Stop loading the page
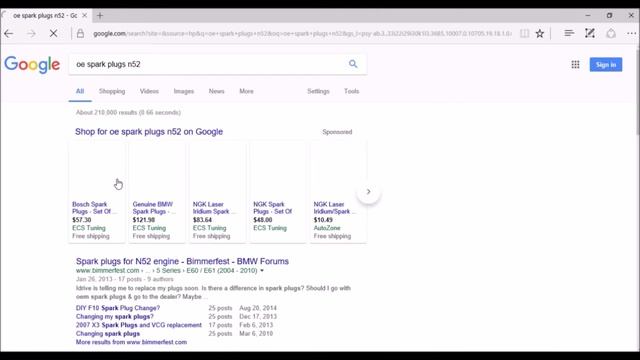The image size is (640, 360). 53,33
